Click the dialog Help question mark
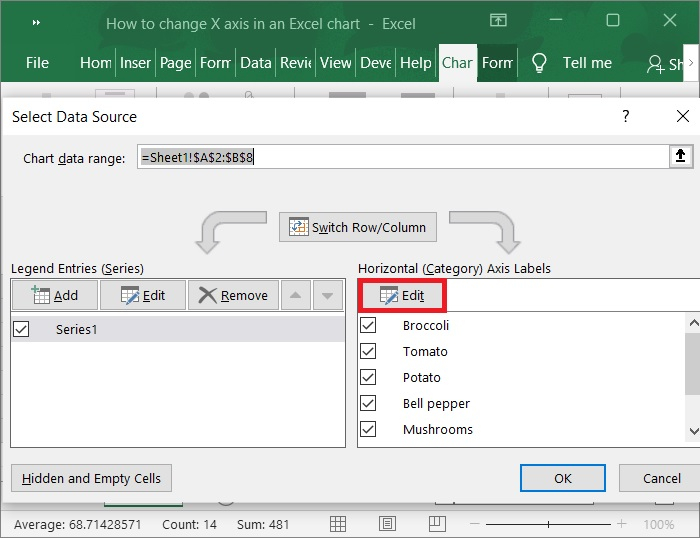The width and height of the screenshot is (700, 538). pos(626,116)
